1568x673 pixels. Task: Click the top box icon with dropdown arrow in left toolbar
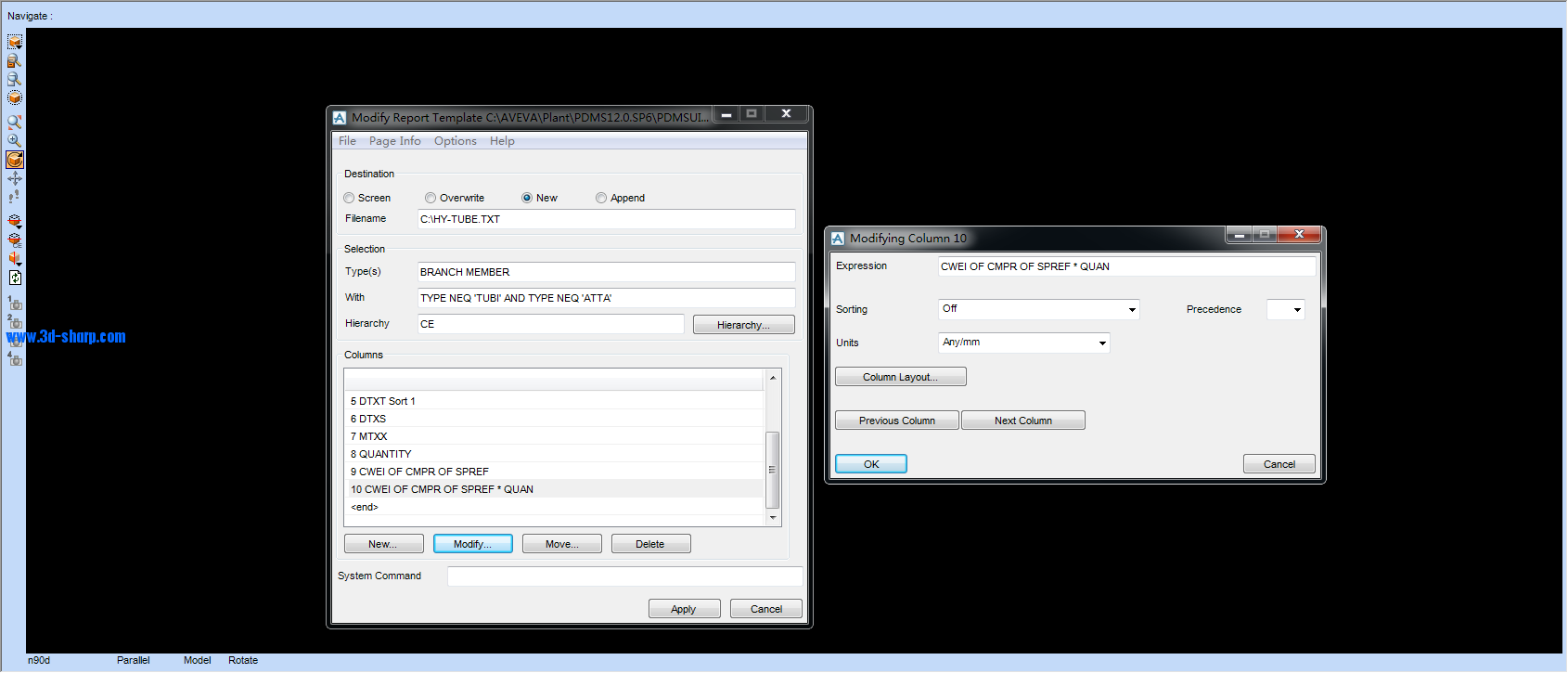point(15,42)
